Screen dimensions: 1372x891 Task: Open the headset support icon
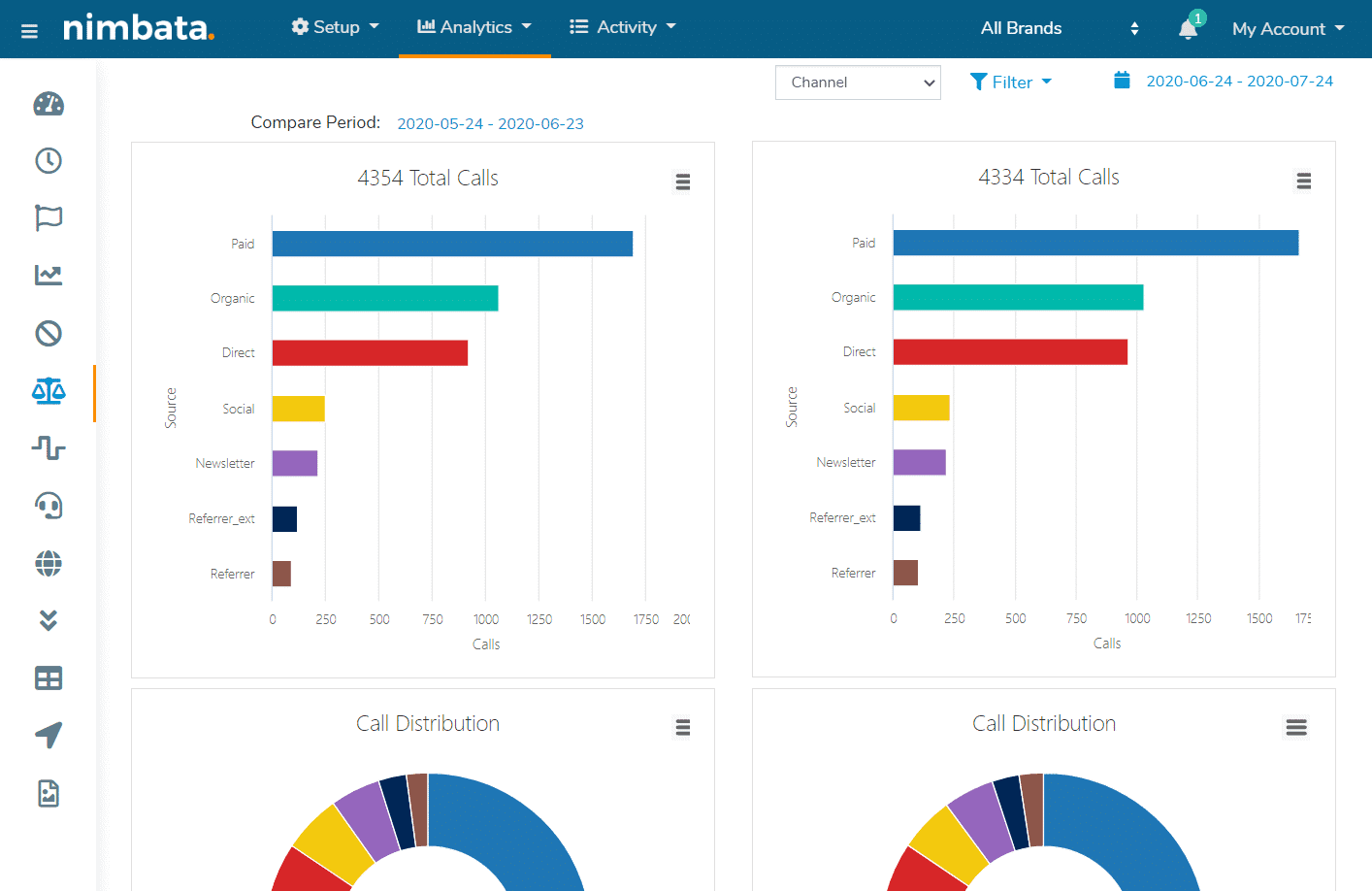pos(49,505)
